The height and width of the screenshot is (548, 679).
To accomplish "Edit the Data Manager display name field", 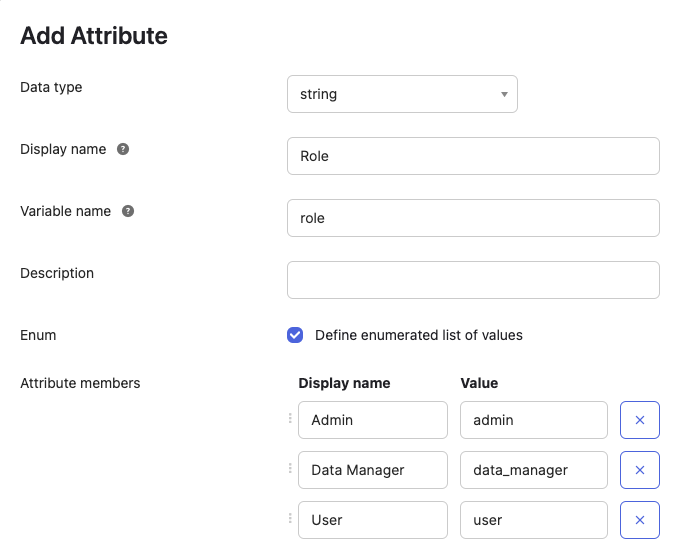I will 372,470.
